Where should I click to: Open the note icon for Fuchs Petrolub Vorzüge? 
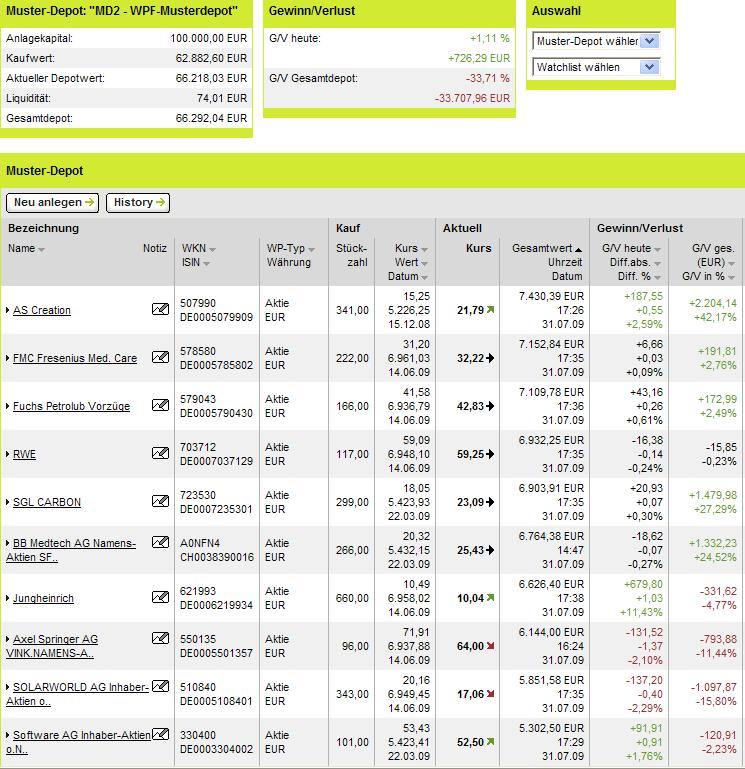(160, 405)
